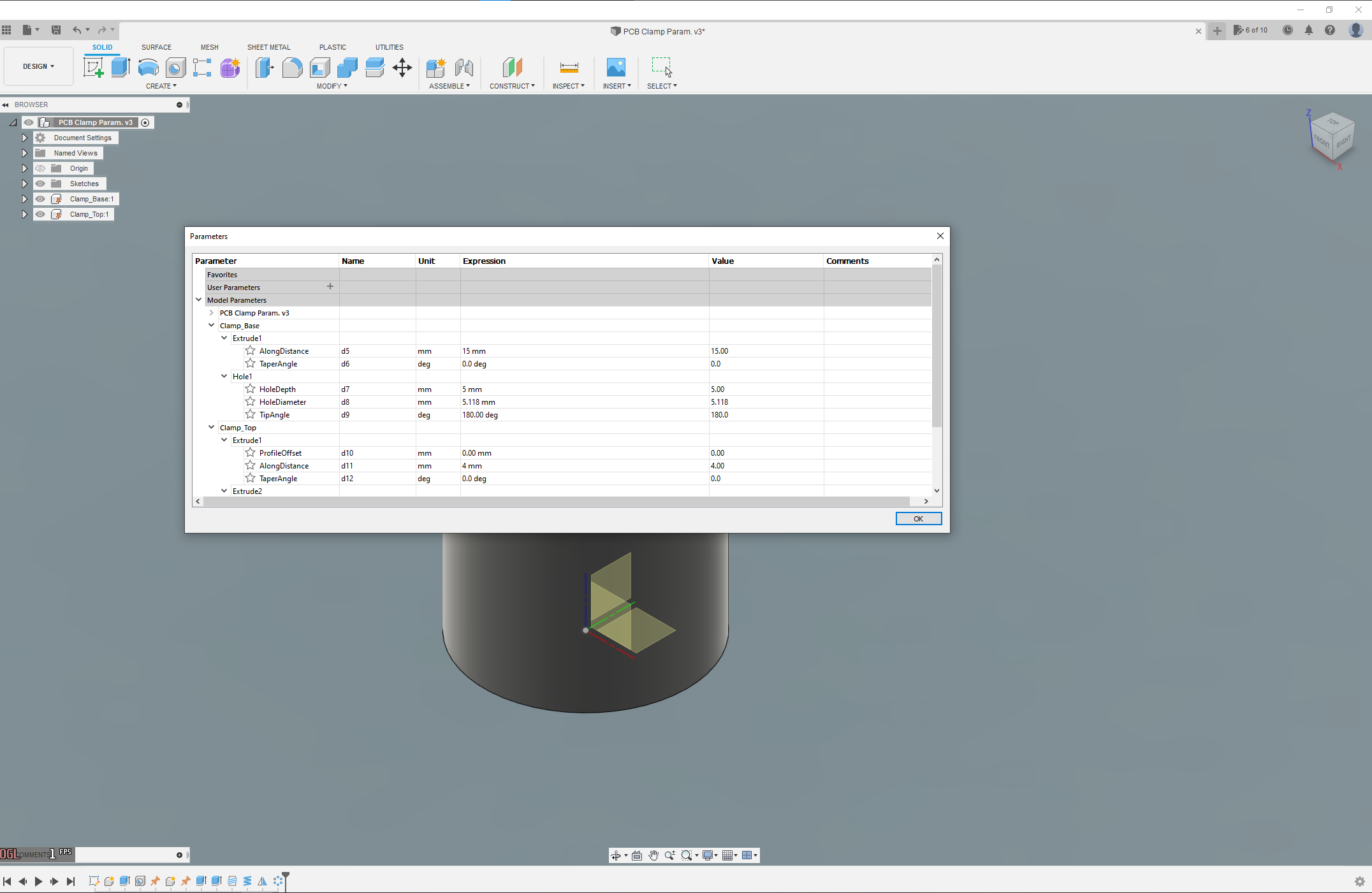Toggle visibility of the Origin folder
Image resolution: width=1372 pixels, height=893 pixels.
(x=40, y=168)
